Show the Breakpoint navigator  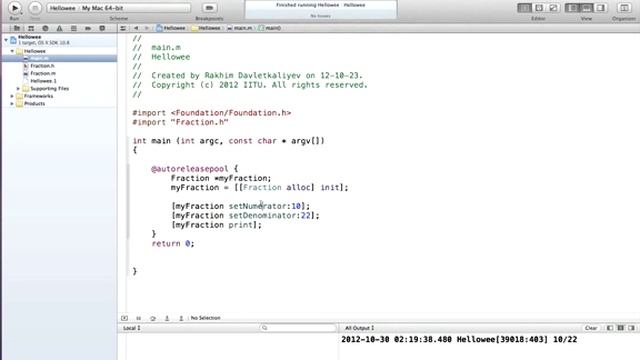click(x=88, y=28)
